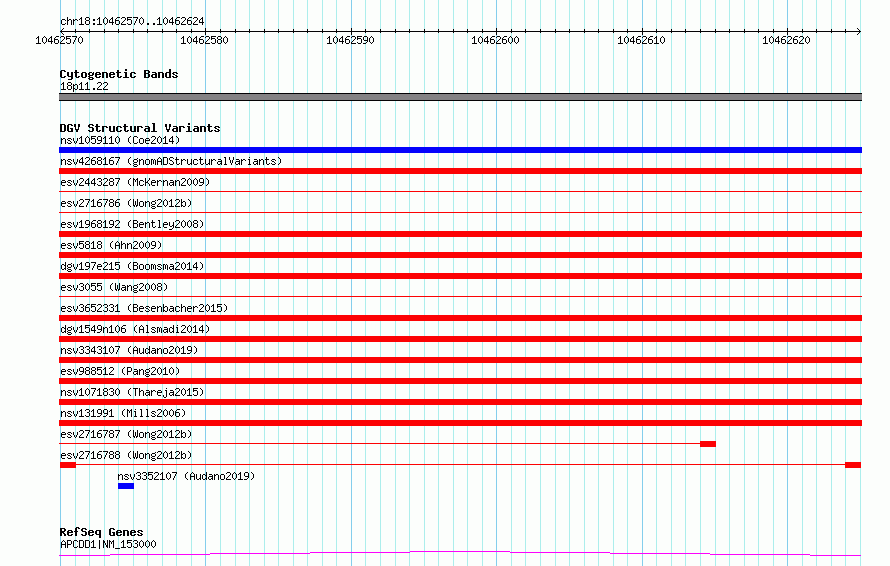Click esv2716788 (Wong2012b) label

pos(126,455)
